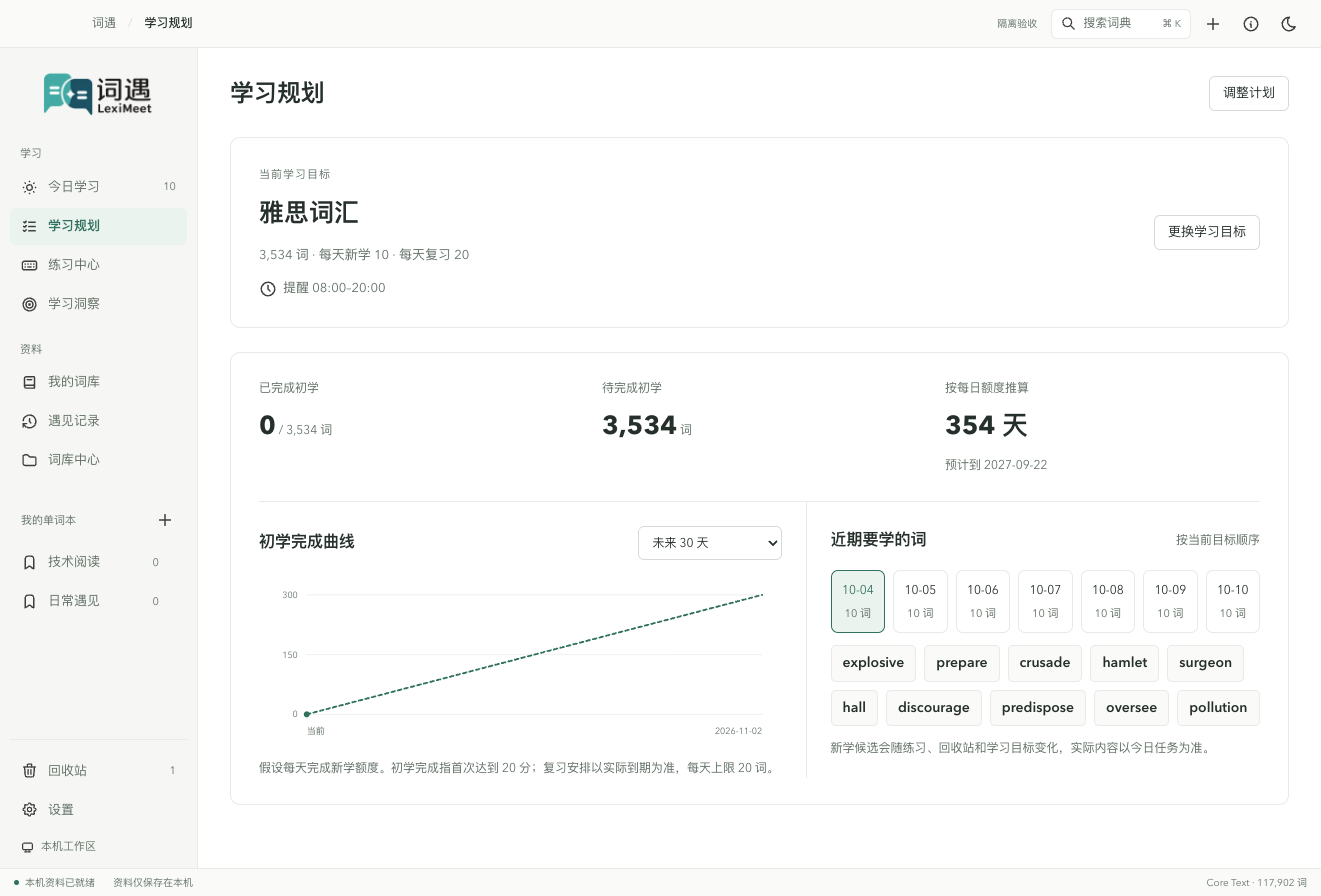Click 本机资料已就绪 status text
Image resolution: width=1321 pixels, height=896 pixels.
(x=60, y=883)
